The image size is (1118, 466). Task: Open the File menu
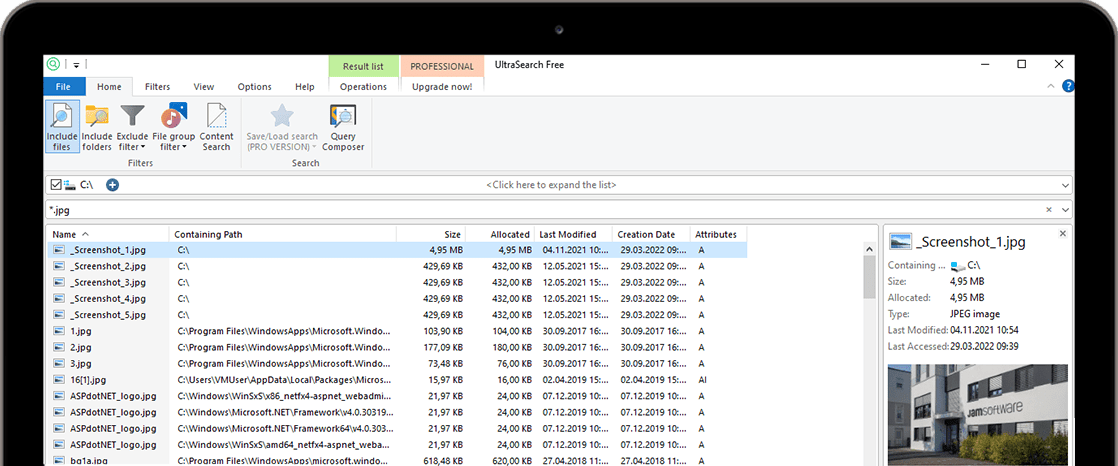63,87
